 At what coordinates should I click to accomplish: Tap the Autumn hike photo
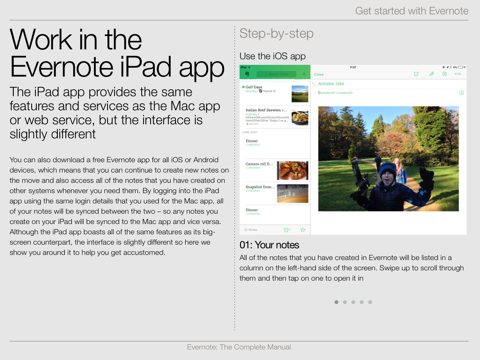click(388, 159)
